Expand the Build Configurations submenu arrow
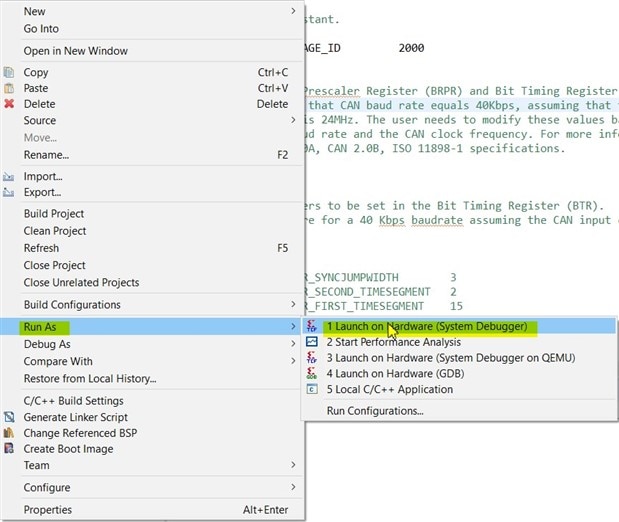The image size is (619, 522). click(x=293, y=304)
